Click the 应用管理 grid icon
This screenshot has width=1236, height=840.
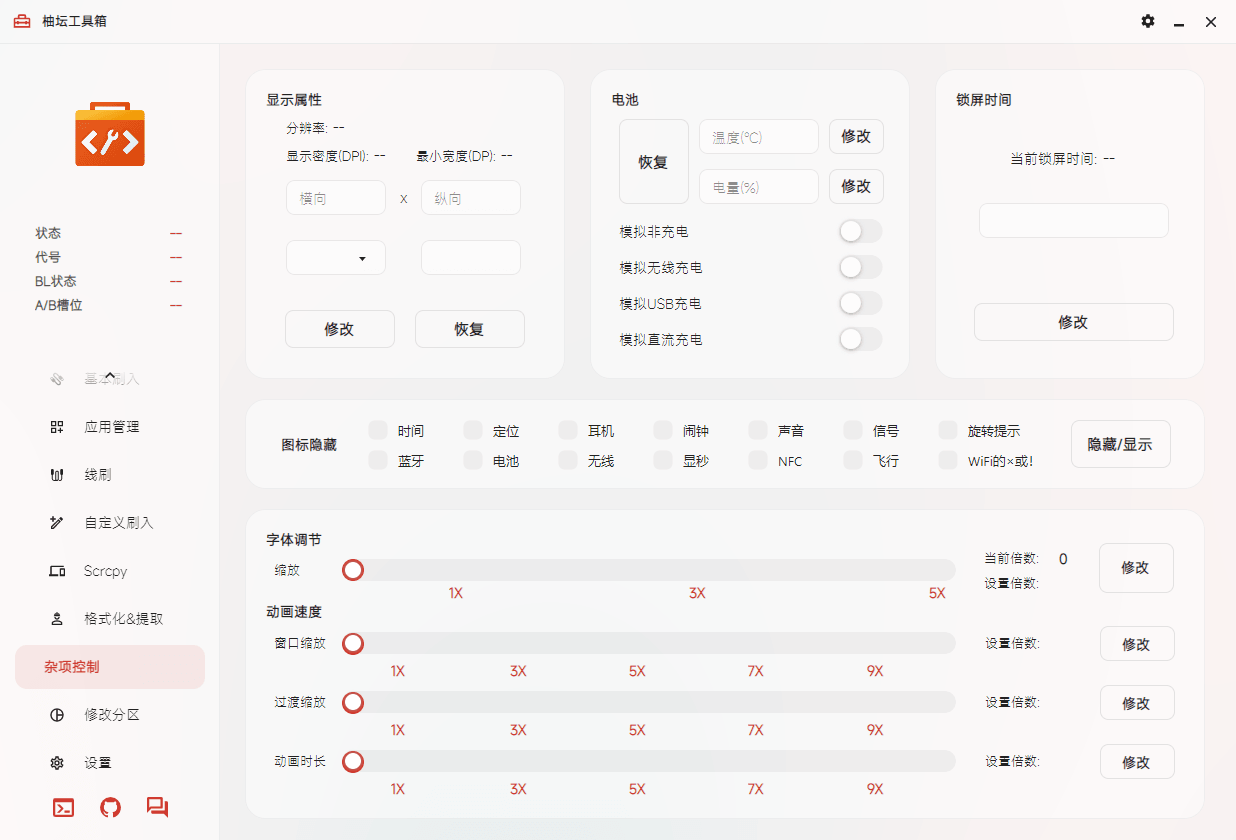[x=57, y=427]
